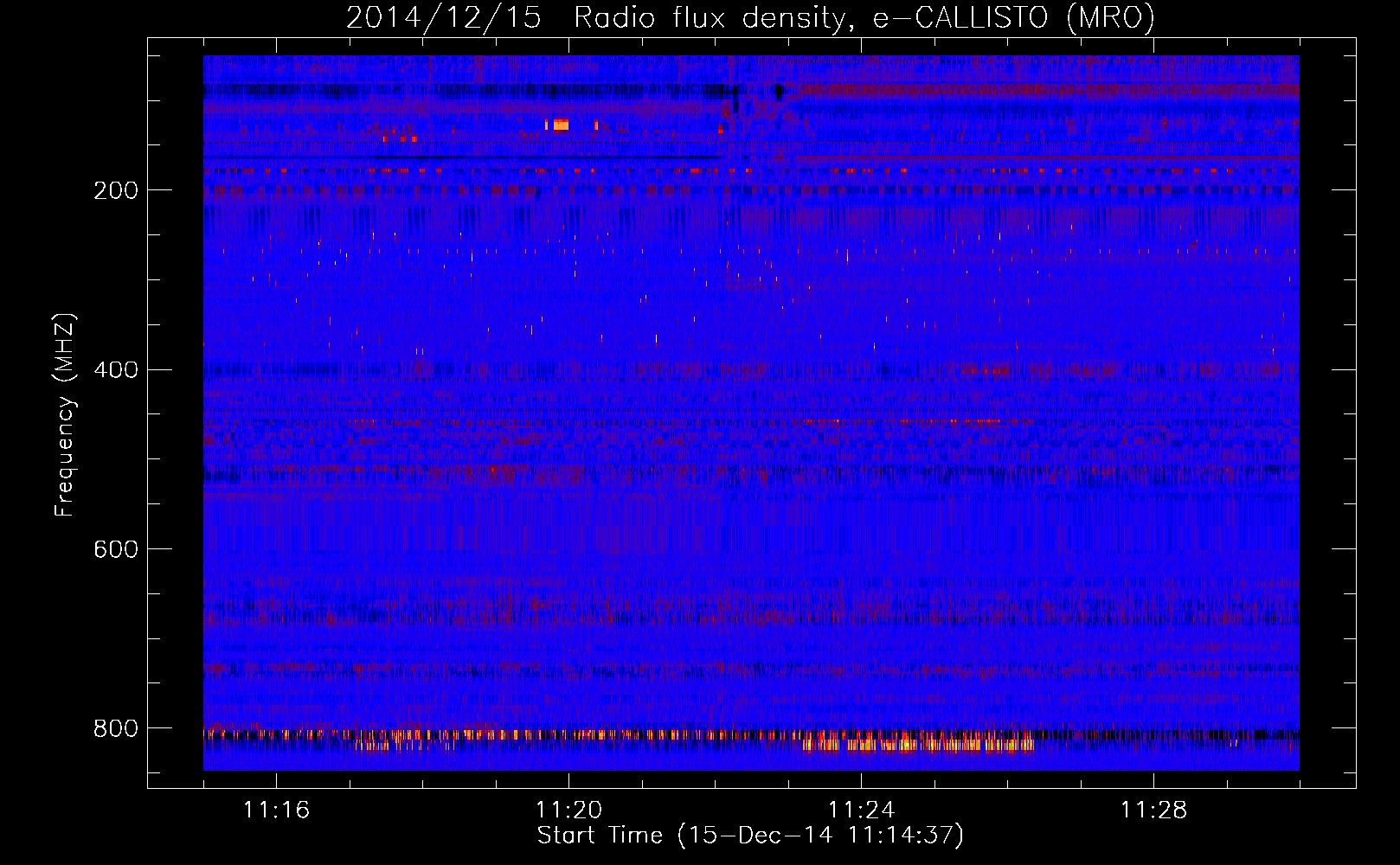Click the "Frequency (MHZ)" axis label
1400x865 pixels.
click(x=65, y=415)
